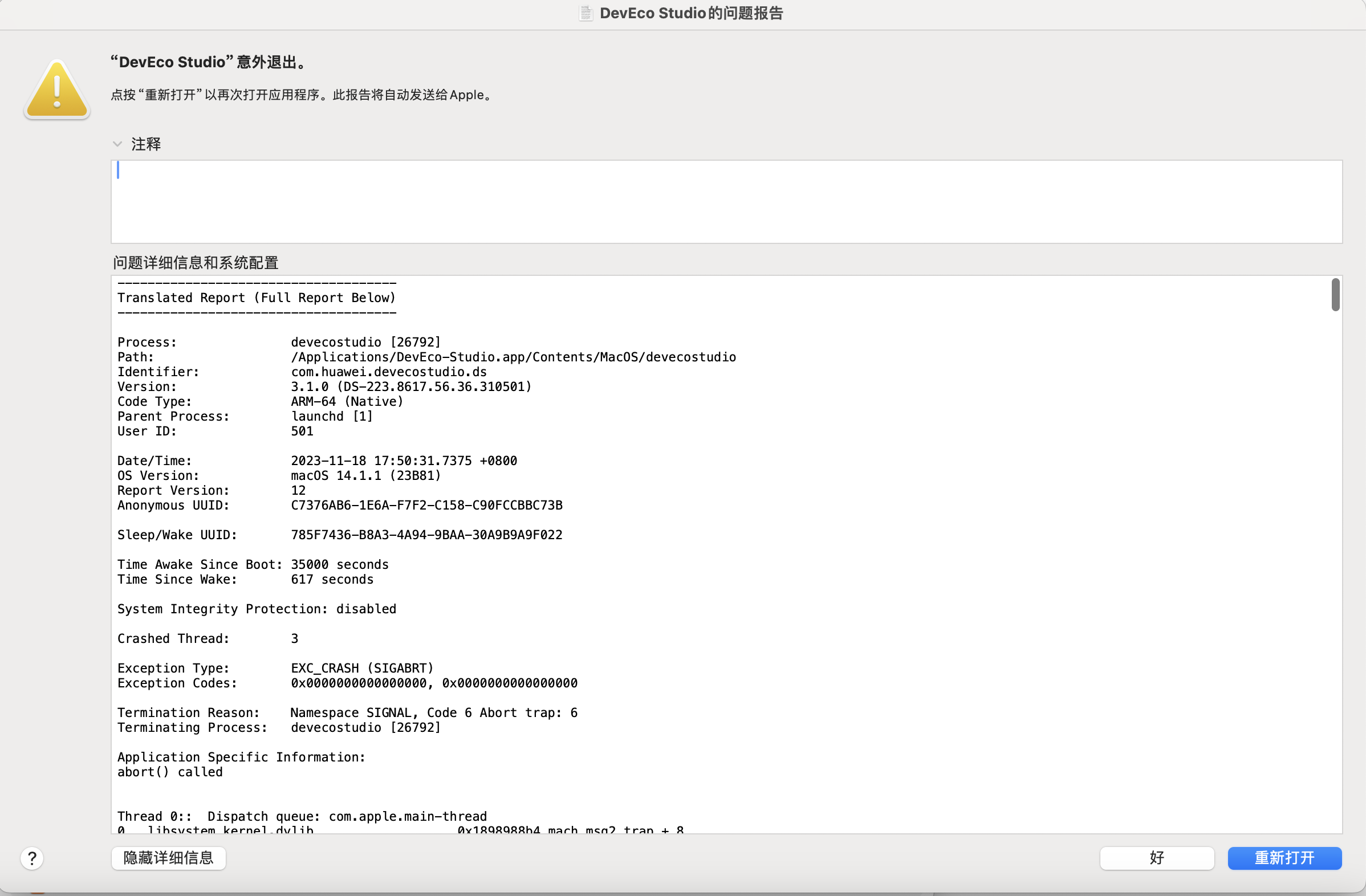
Task: Click the document icon in the title bar
Action: click(586, 13)
